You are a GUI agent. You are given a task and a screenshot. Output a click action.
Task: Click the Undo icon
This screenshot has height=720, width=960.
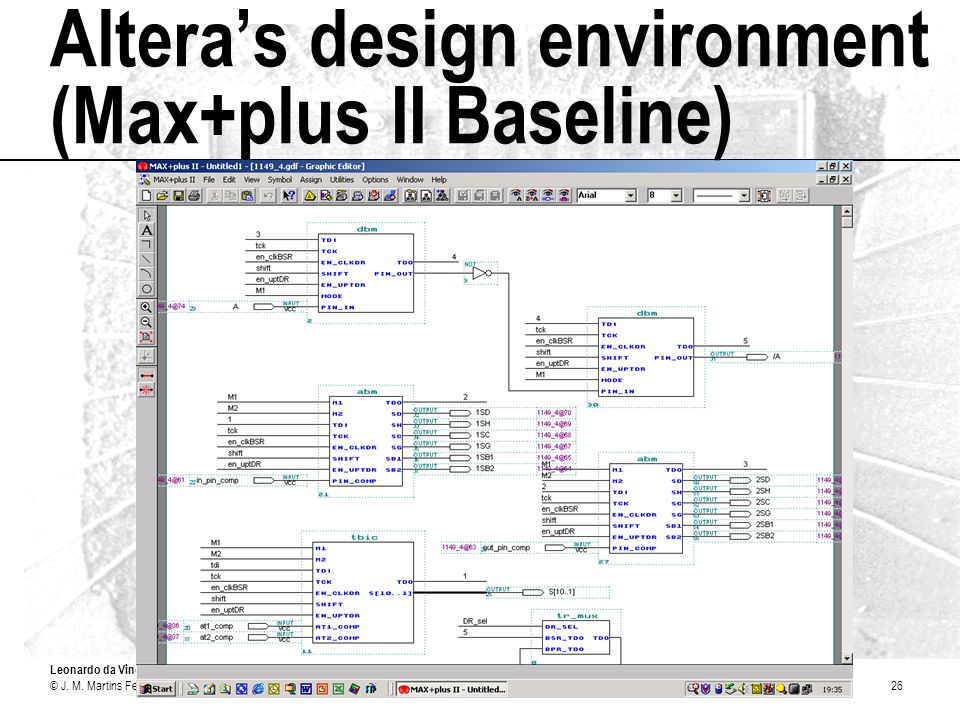click(x=268, y=196)
